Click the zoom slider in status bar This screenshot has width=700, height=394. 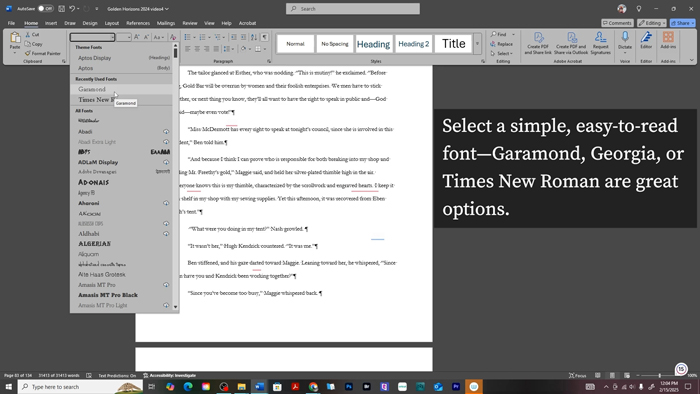[x=660, y=376]
